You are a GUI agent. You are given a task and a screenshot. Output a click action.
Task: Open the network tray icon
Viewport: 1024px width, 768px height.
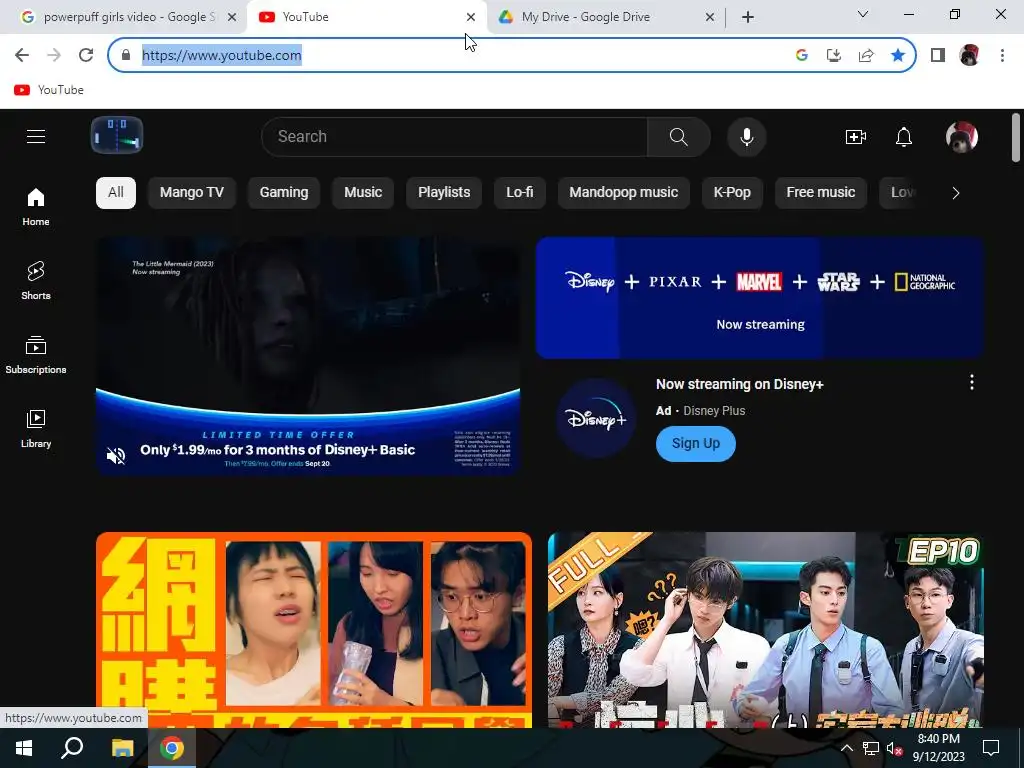pos(871,748)
